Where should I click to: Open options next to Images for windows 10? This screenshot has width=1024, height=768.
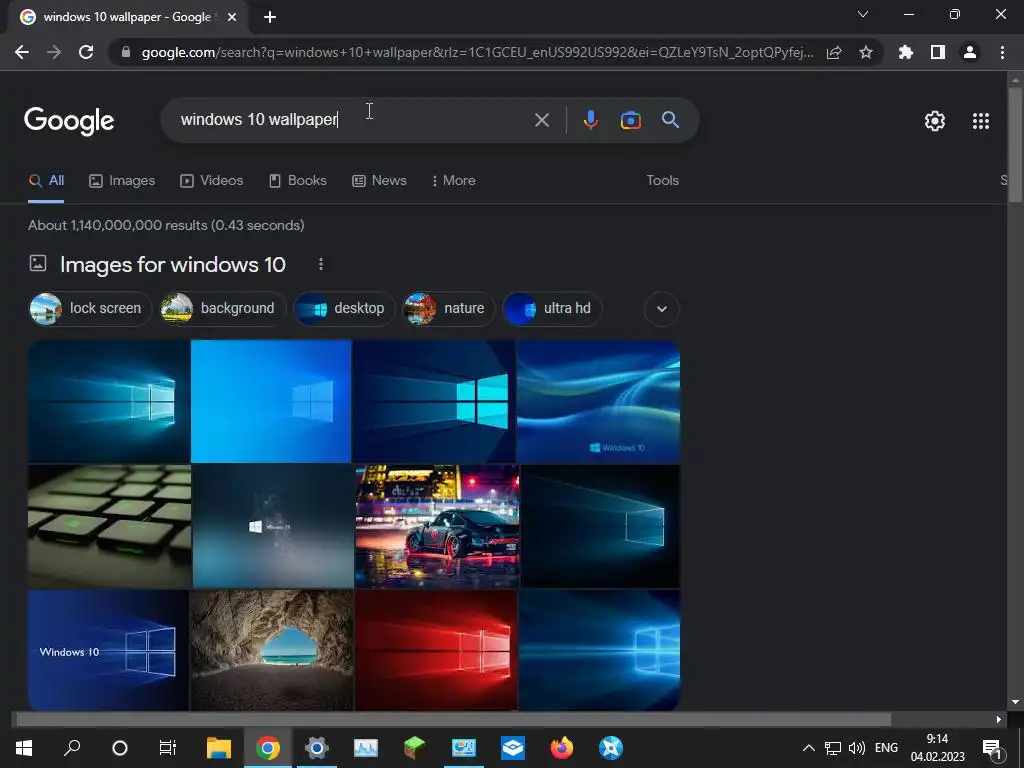pyautogui.click(x=320, y=264)
